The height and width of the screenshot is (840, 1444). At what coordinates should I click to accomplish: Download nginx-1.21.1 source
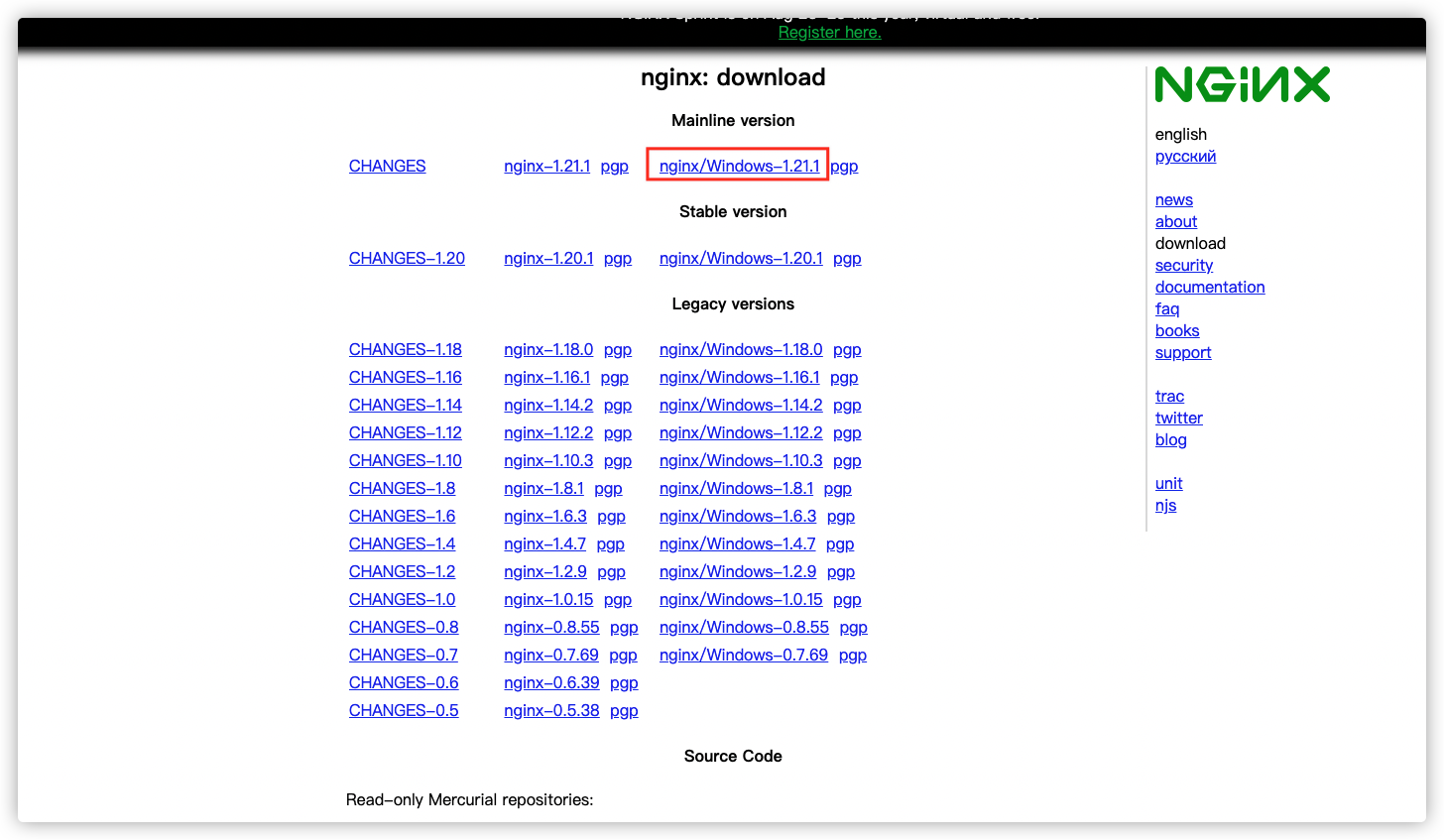[x=546, y=167]
